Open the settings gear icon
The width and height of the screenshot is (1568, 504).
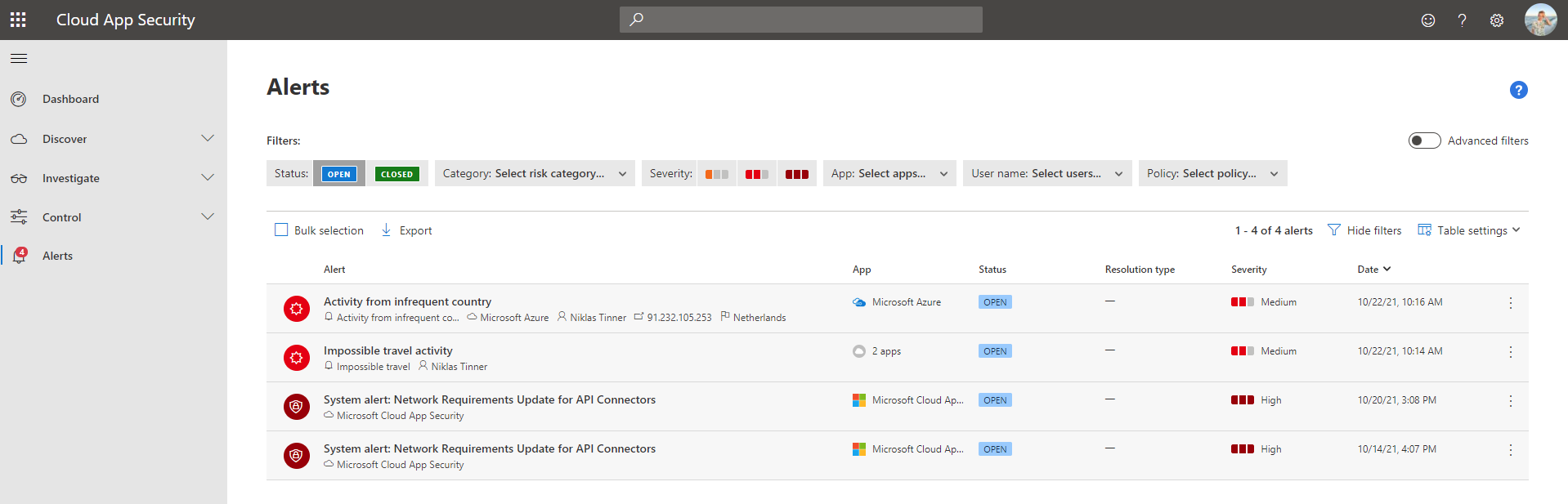tap(1497, 20)
